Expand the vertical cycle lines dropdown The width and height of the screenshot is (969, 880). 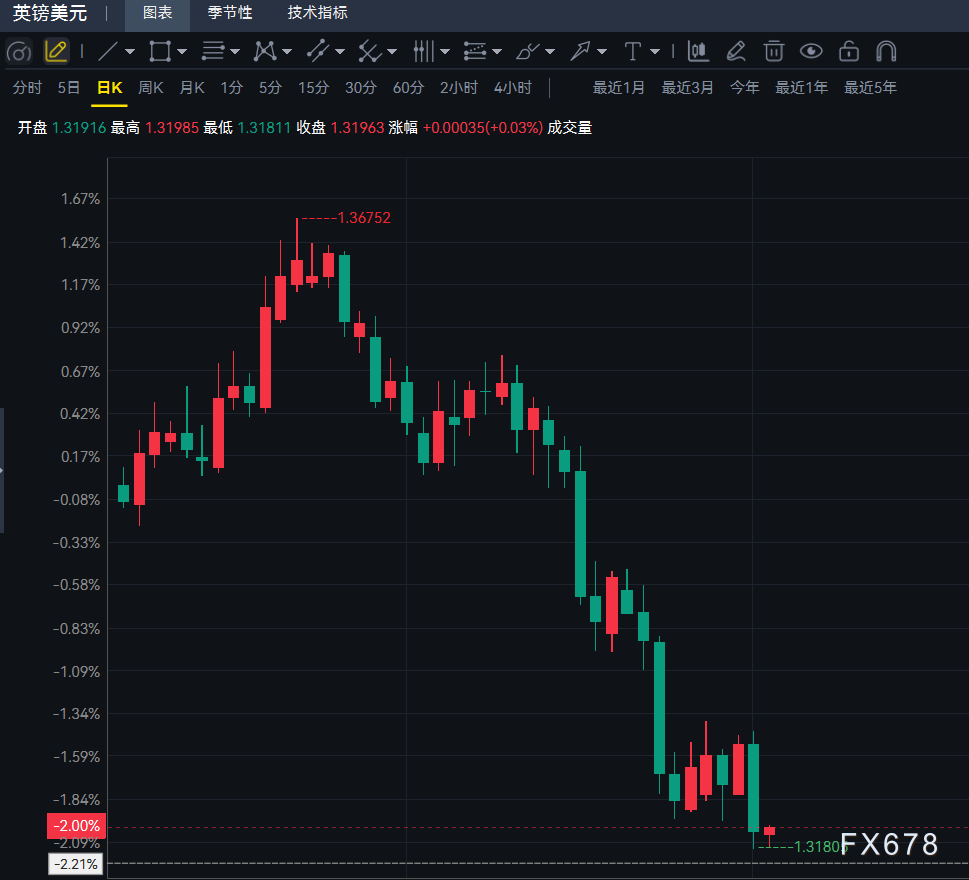pyautogui.click(x=445, y=52)
